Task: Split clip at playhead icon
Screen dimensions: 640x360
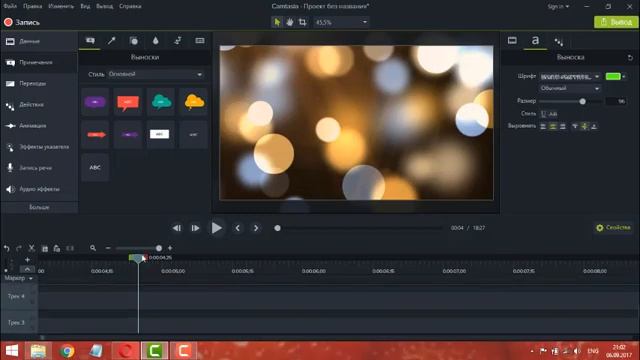Action: click(x=70, y=248)
